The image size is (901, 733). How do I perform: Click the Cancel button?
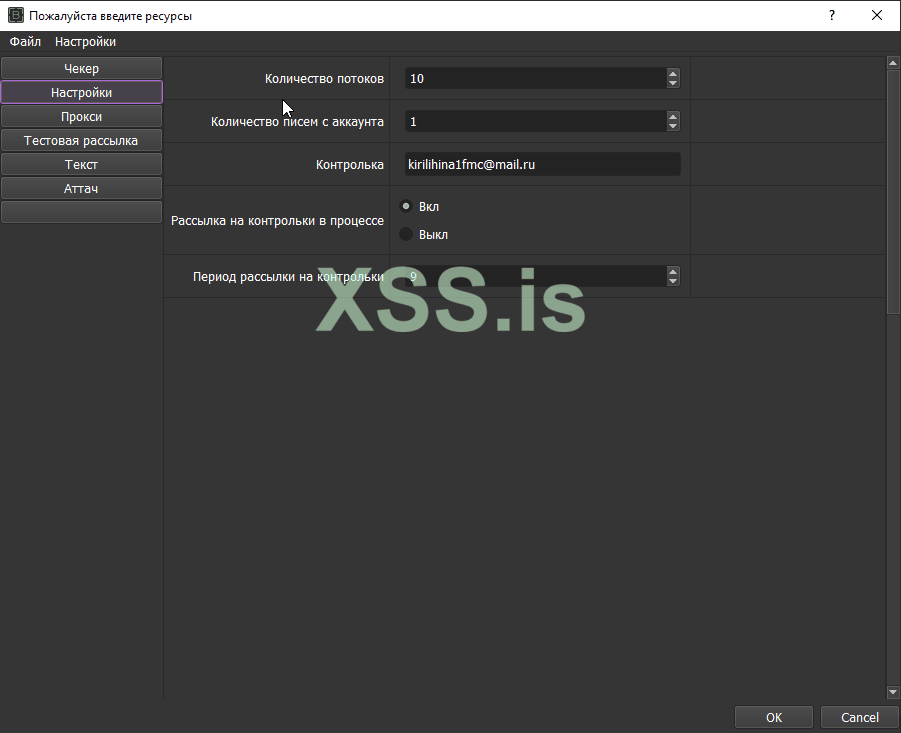point(860,717)
